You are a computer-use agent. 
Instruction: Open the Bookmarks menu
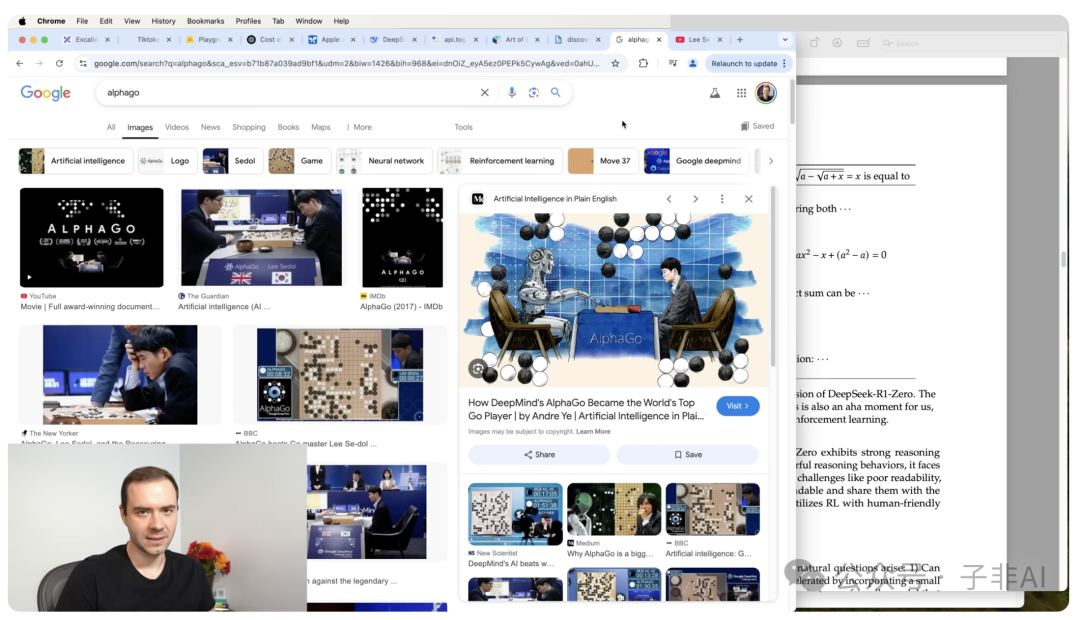coord(205,21)
